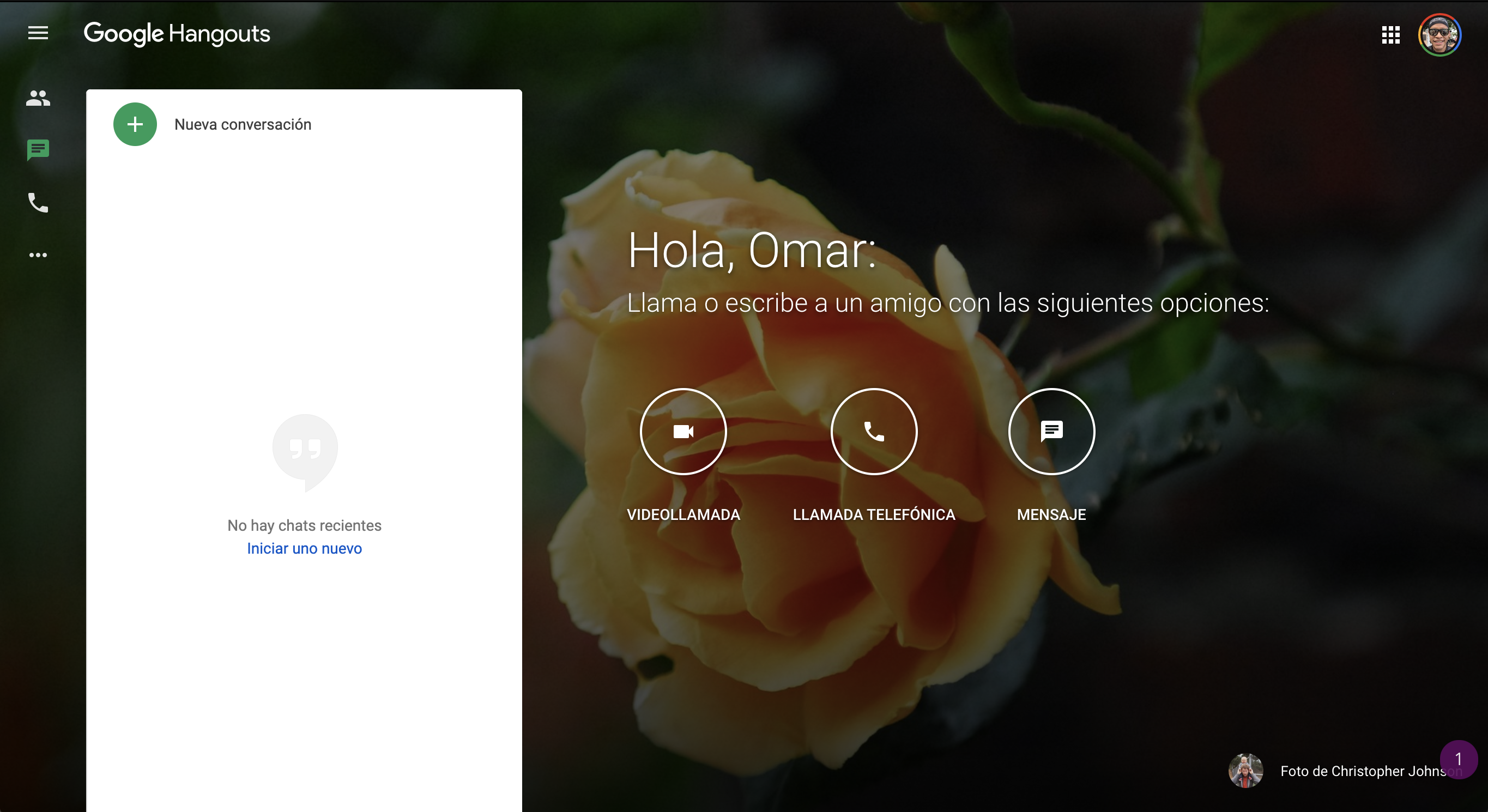Click the Google Hangouts logo
This screenshot has height=812, width=1488.
point(177,33)
